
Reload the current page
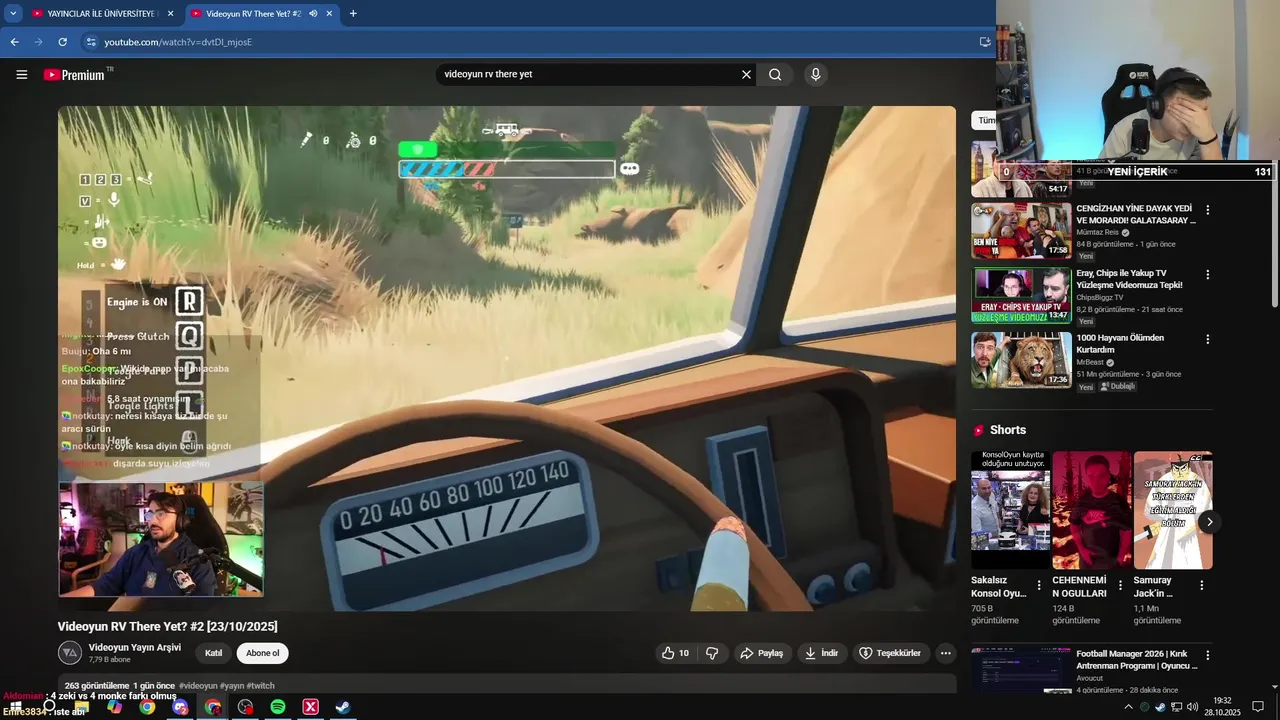[x=62, y=42]
